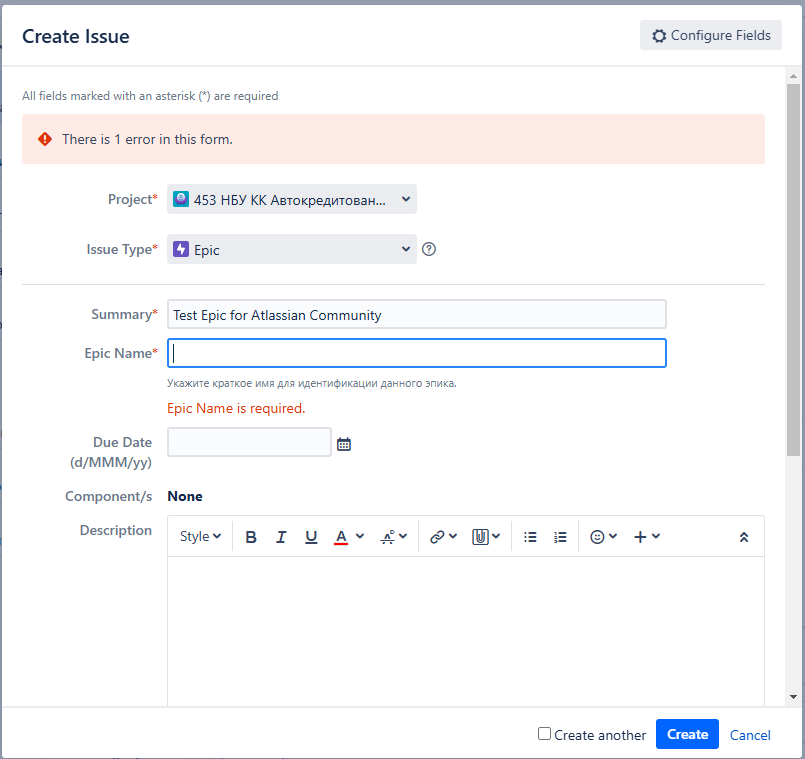Insert a bullet list in the description

(530, 537)
